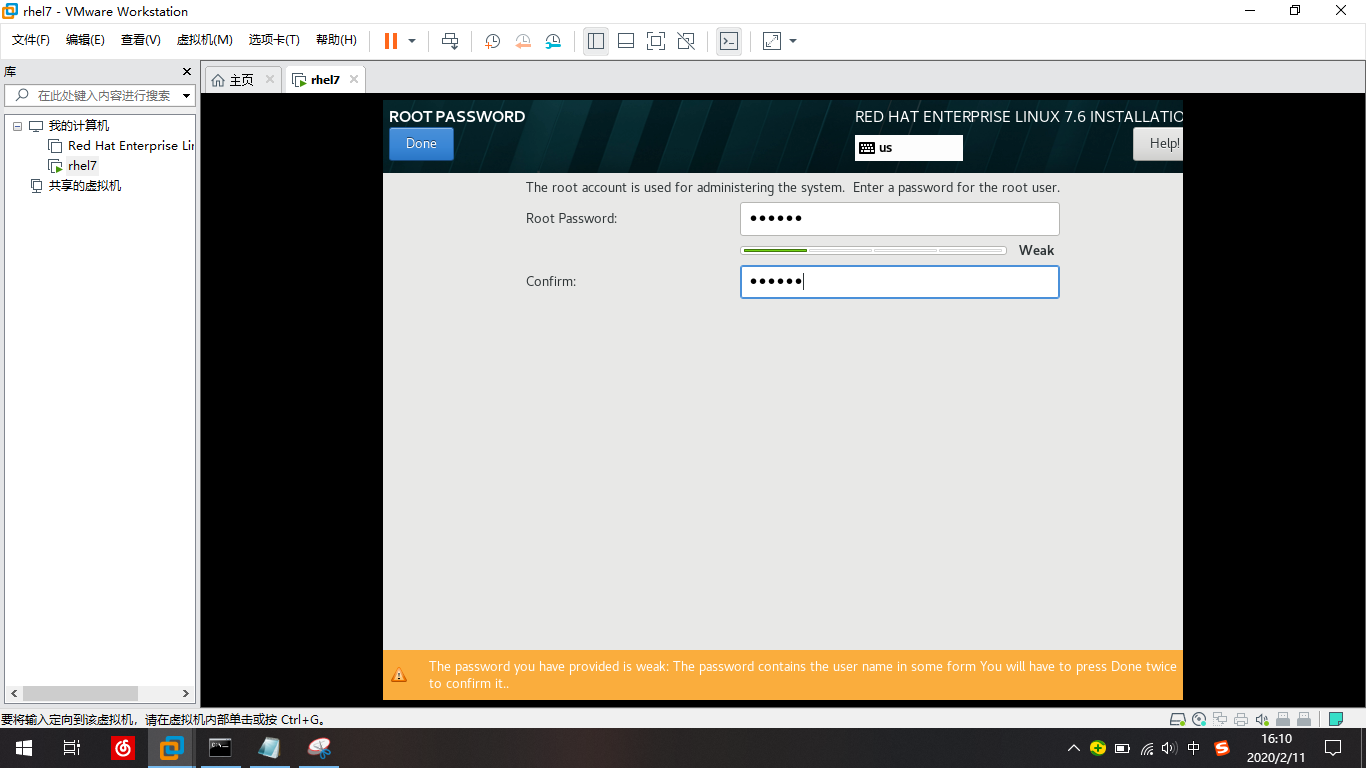Open the snapshot manager
Viewport: 1366px width, 768px height.
(x=553, y=41)
